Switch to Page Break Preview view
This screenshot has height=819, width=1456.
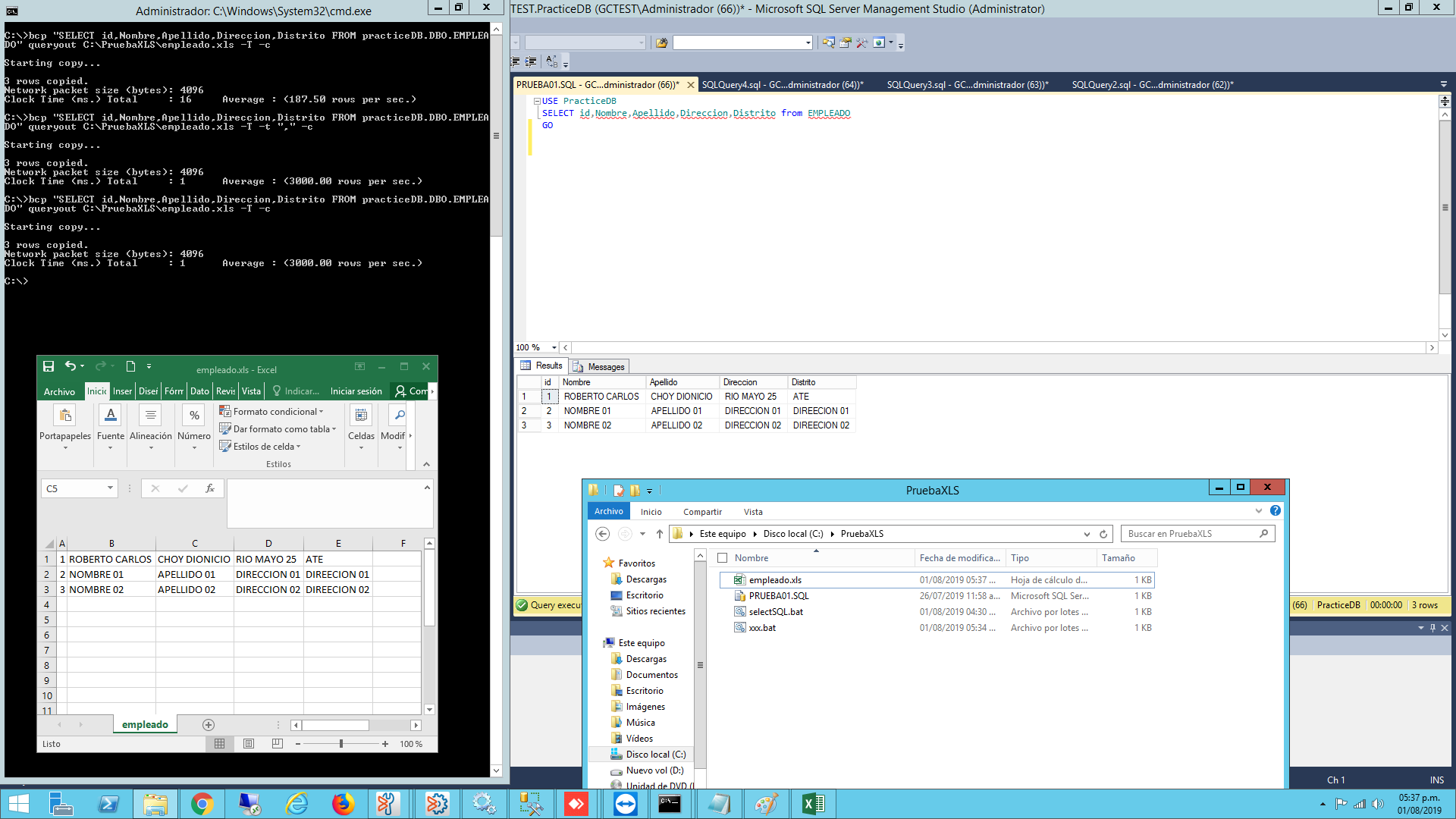pyautogui.click(x=278, y=744)
